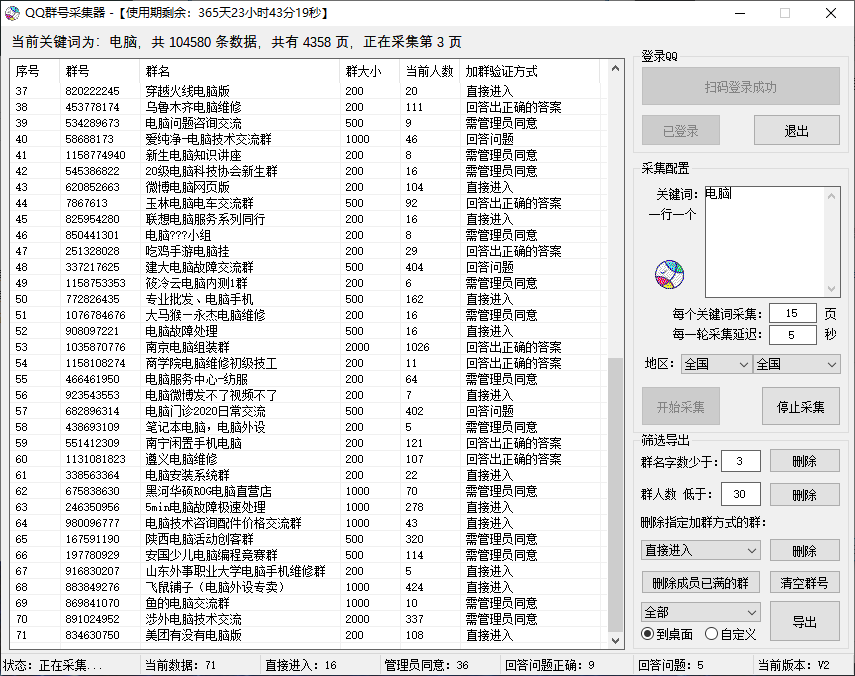Viewport: 855px width, 676px height.
Task: Click the 群人数 低于 number field
Action: (x=740, y=494)
